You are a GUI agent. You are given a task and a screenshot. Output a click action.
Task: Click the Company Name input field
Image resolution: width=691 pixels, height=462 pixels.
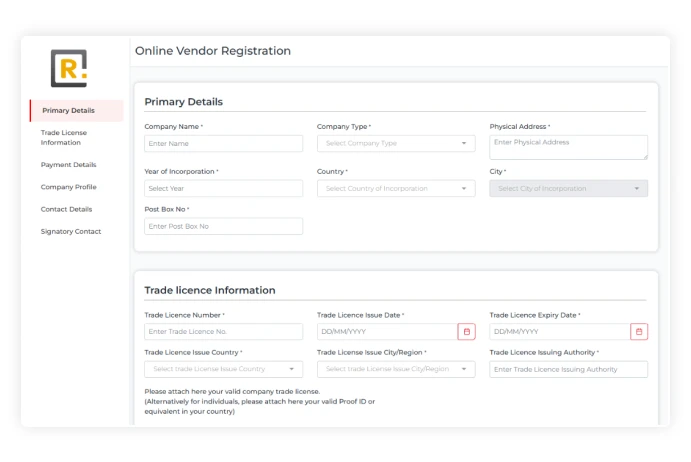223,143
